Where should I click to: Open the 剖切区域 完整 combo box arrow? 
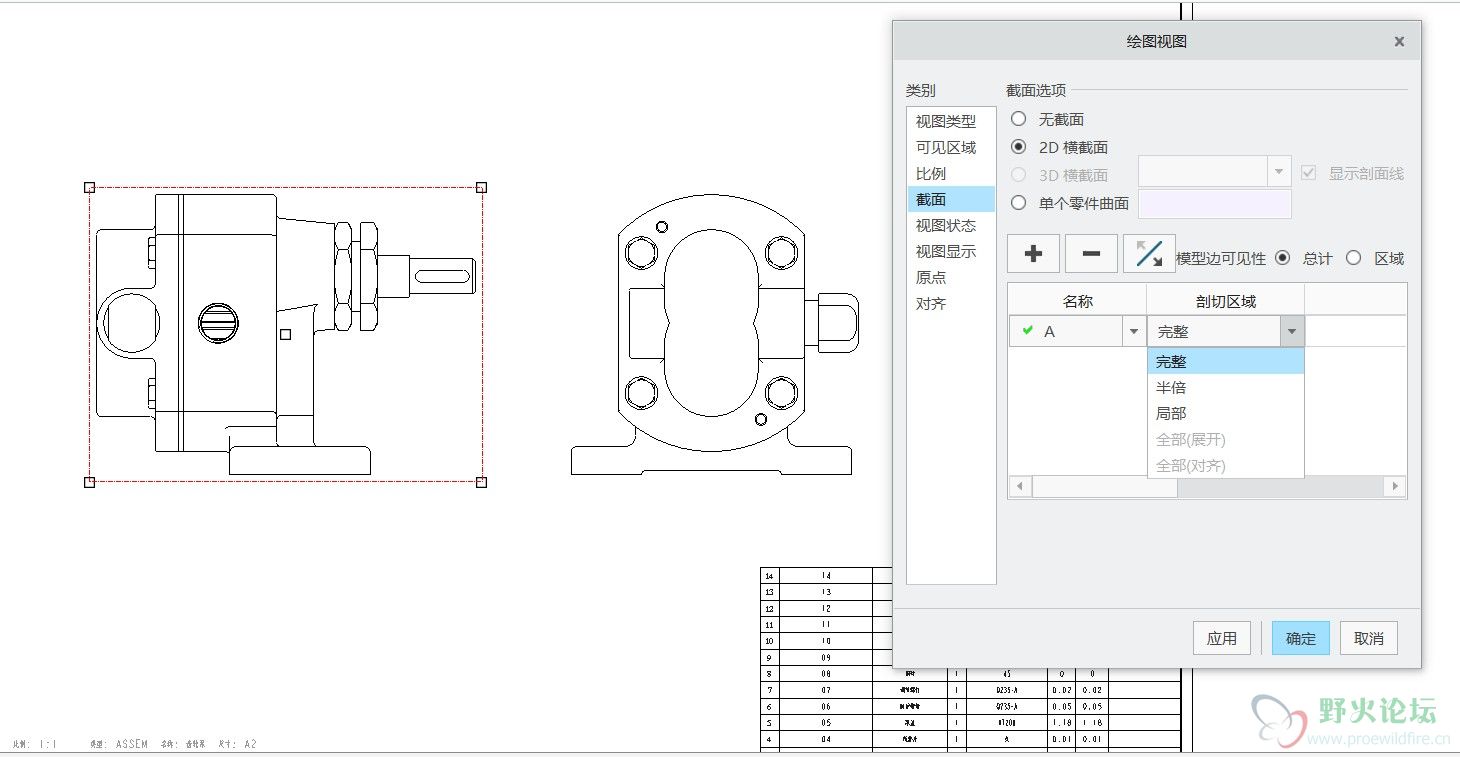pyautogui.click(x=1292, y=331)
